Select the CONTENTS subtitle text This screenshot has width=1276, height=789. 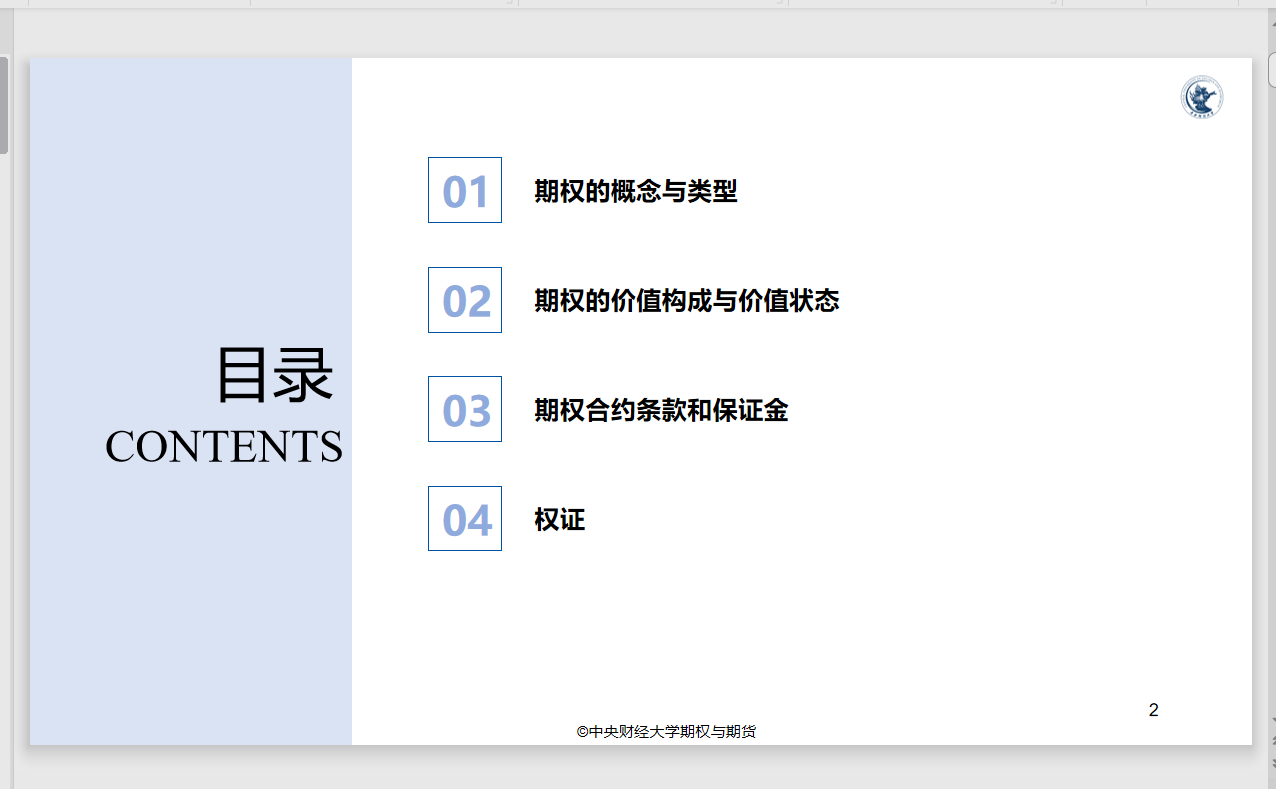224,447
